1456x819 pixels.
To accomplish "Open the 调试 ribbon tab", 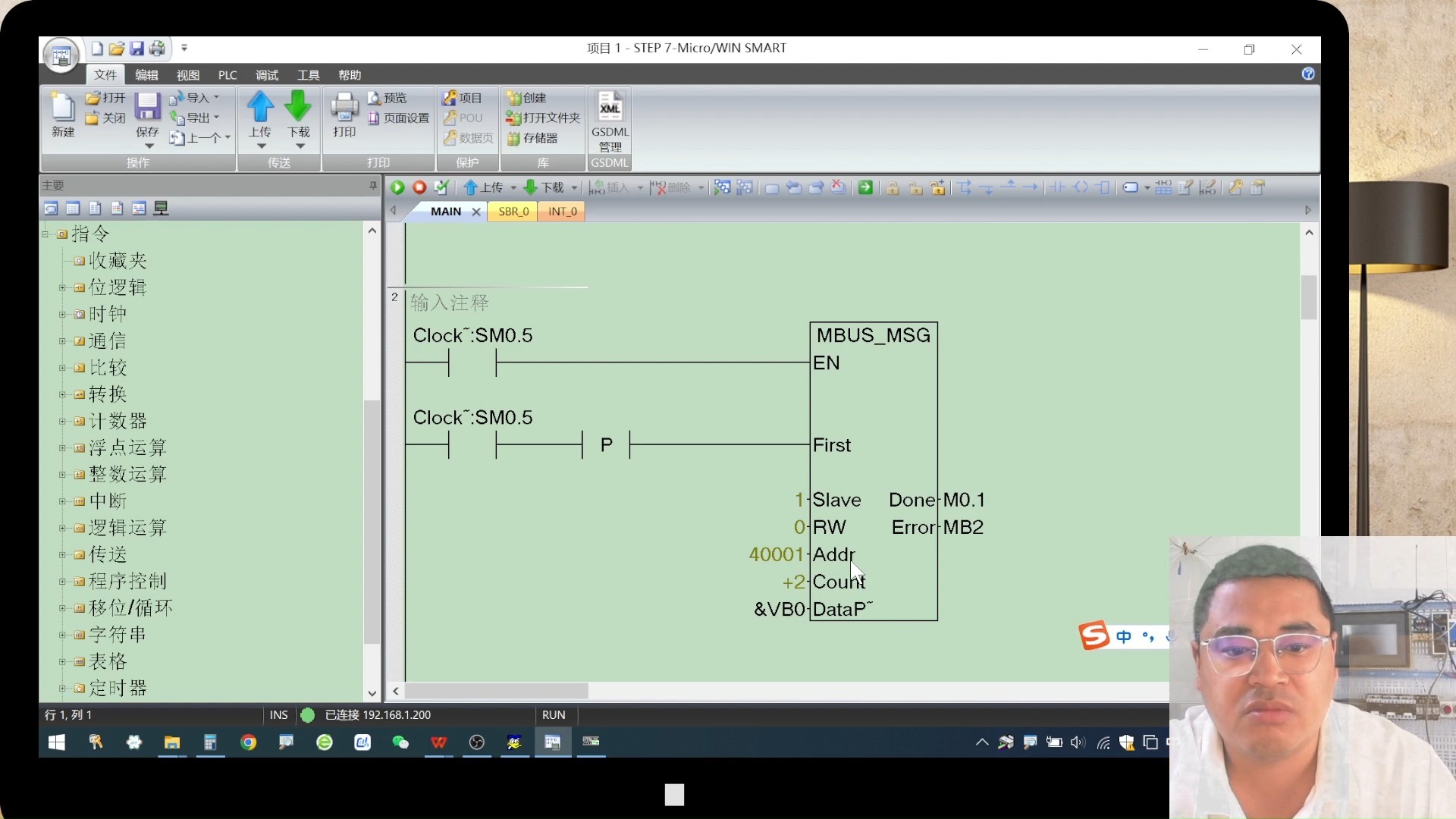I will click(x=267, y=75).
